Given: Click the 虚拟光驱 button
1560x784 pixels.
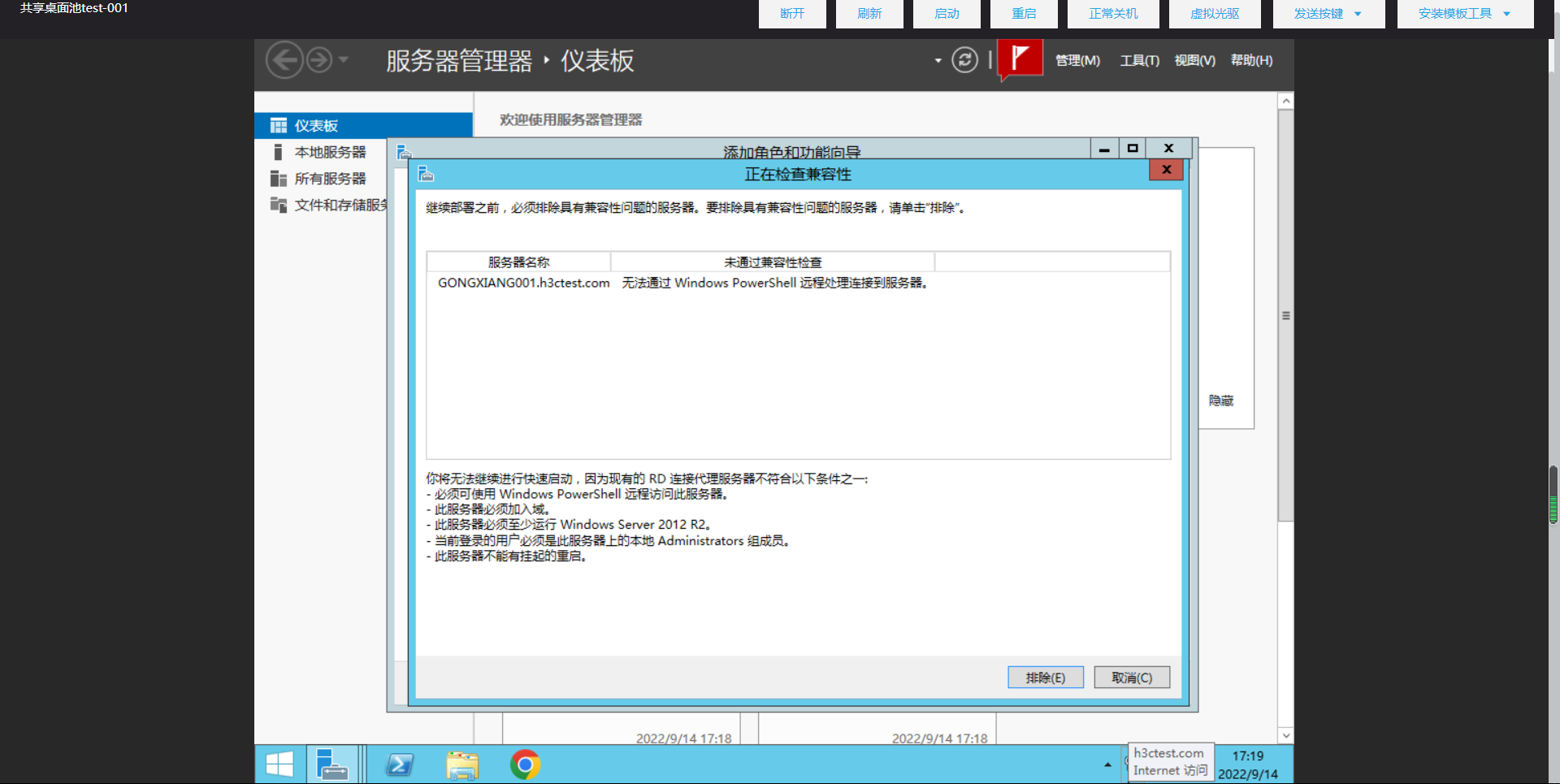Looking at the screenshot, I should click(1215, 14).
